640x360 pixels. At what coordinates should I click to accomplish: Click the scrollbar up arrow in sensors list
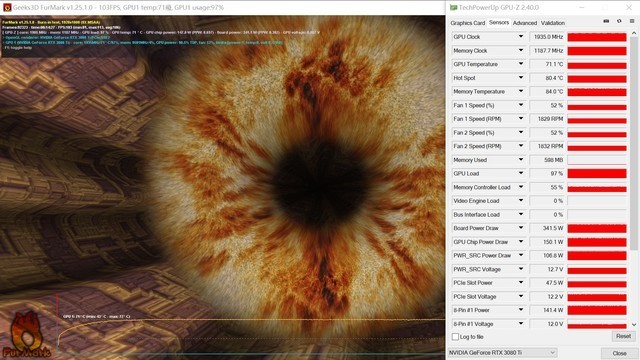tap(634, 33)
